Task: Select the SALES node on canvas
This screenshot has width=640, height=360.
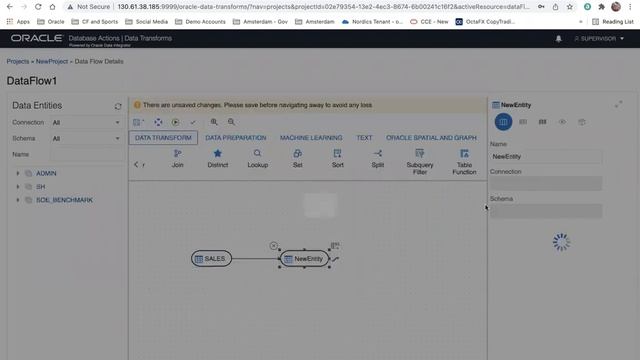Action: click(x=211, y=259)
